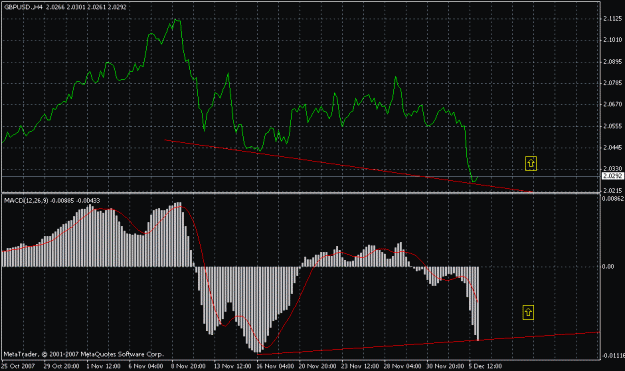Select the red trendline under the price chart
Viewport: 625px width, 371px height.
point(348,166)
